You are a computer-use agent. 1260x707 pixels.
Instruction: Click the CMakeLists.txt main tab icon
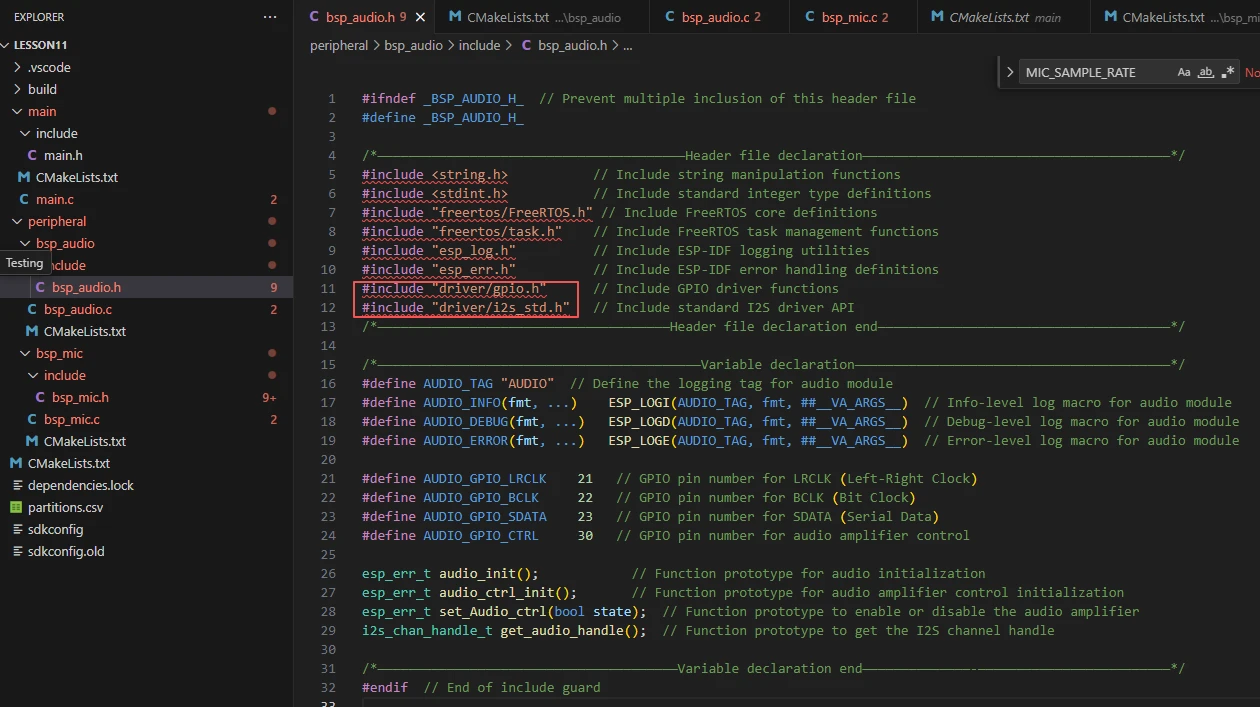click(937, 17)
